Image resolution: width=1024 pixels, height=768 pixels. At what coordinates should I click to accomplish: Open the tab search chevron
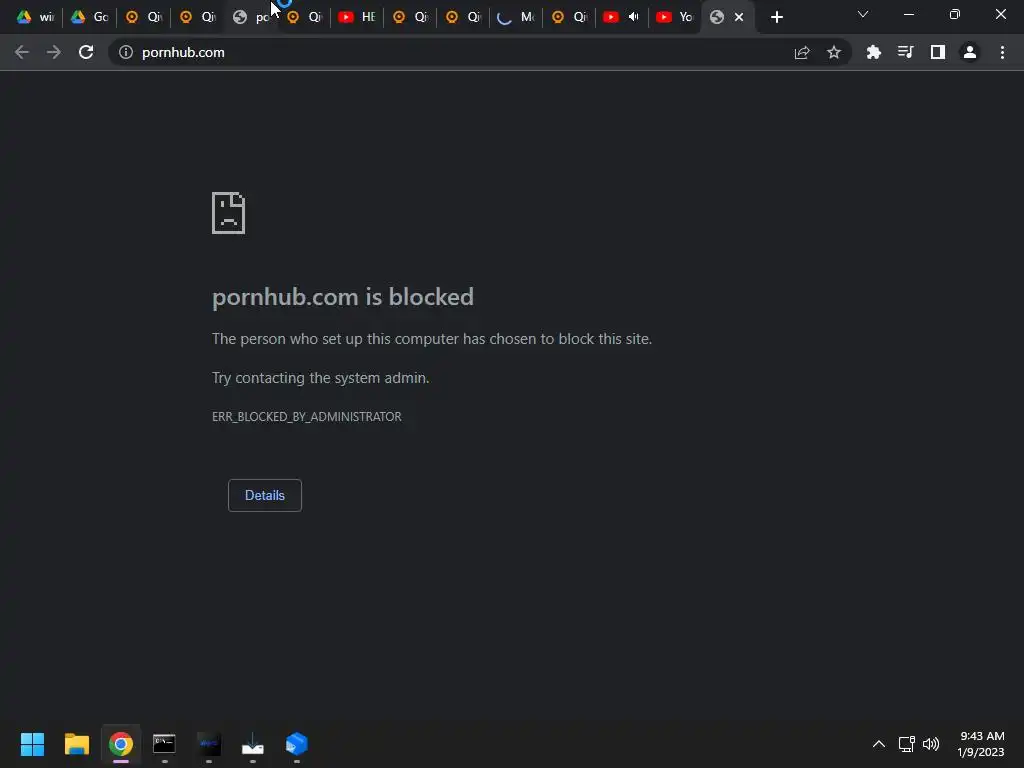(x=863, y=14)
